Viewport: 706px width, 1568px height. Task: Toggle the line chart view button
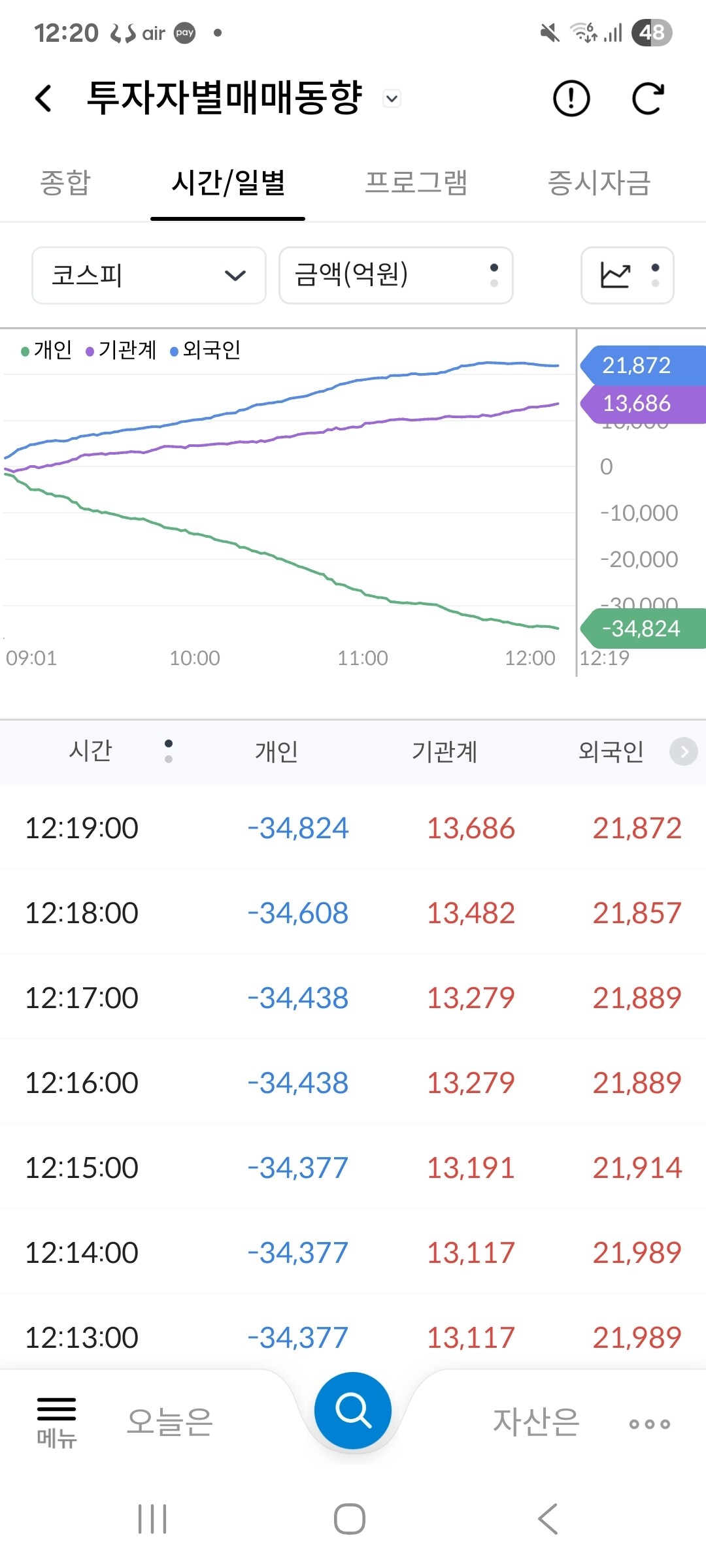pyautogui.click(x=628, y=275)
